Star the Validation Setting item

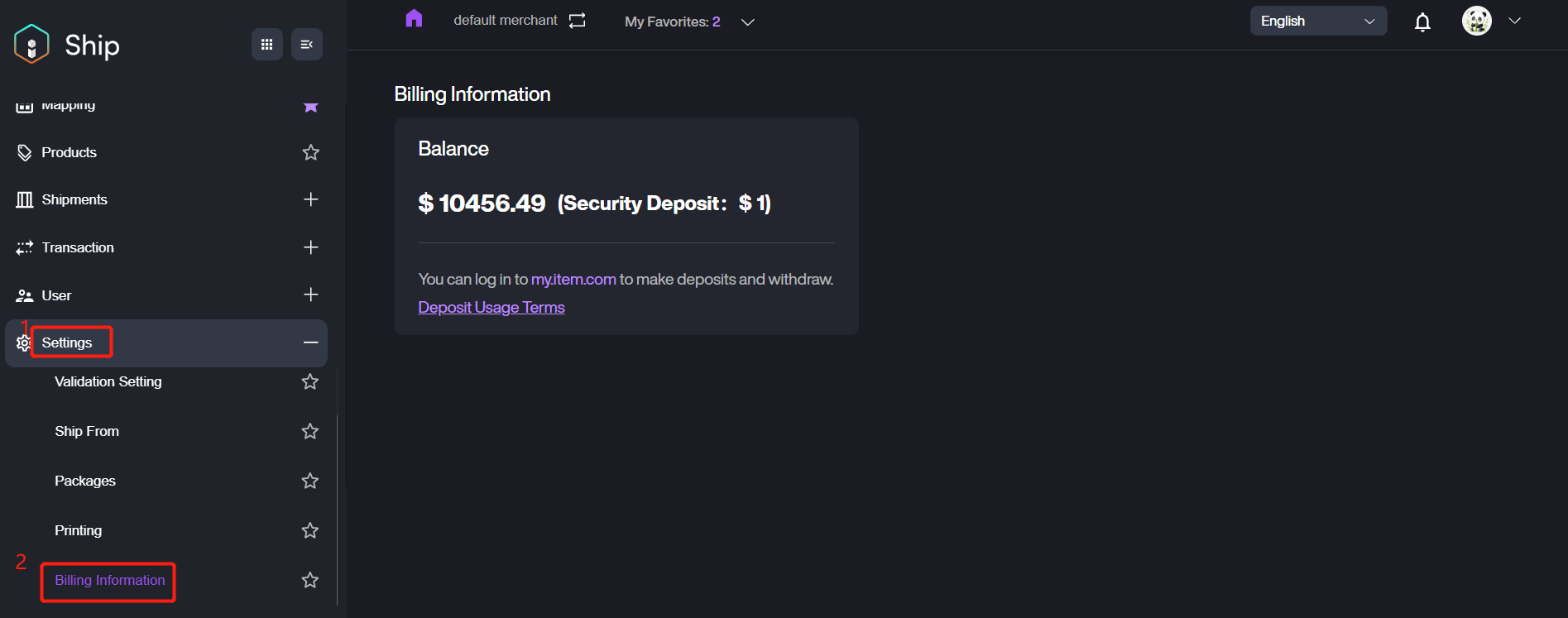(309, 381)
